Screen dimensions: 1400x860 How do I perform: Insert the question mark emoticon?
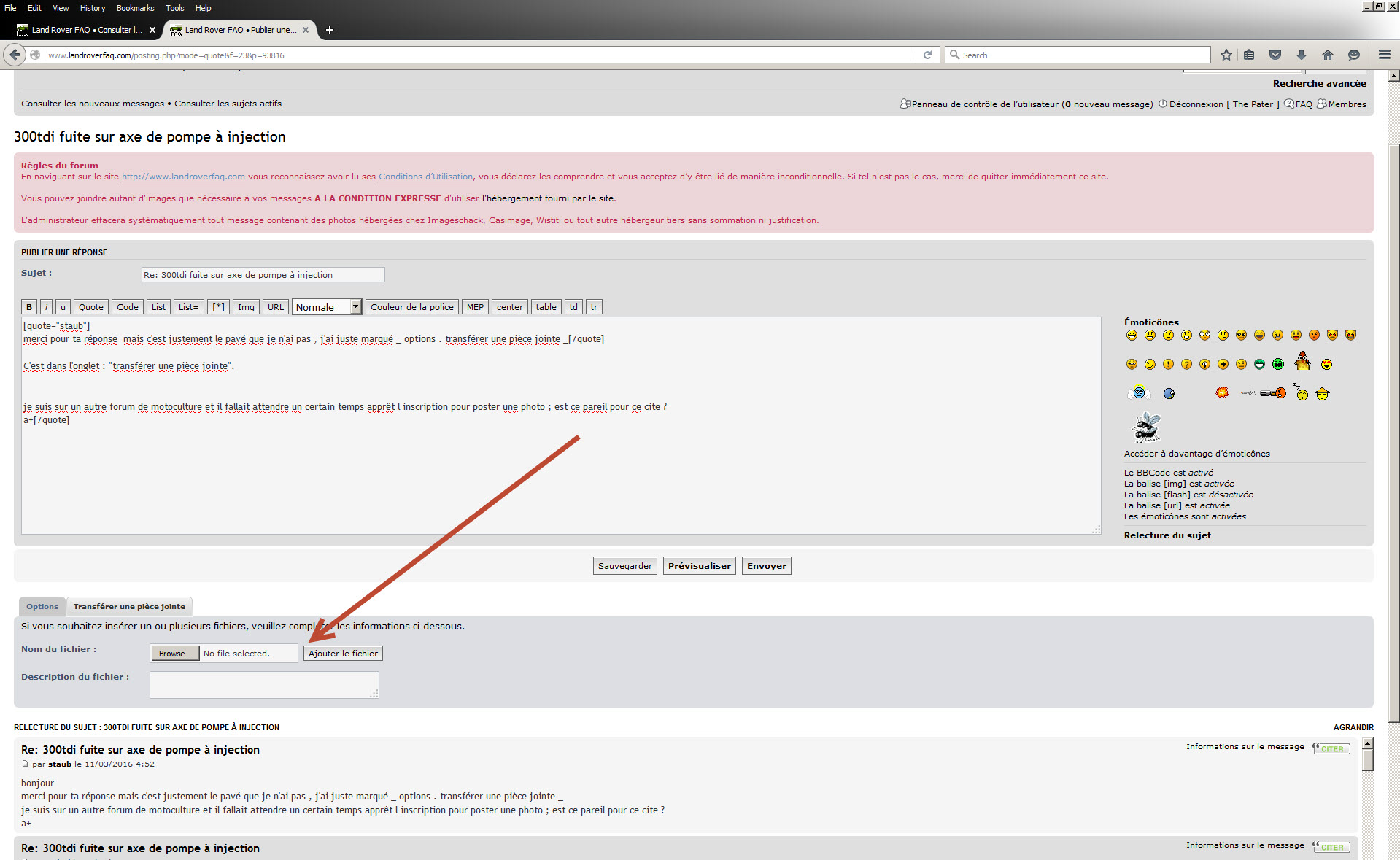tap(1186, 364)
